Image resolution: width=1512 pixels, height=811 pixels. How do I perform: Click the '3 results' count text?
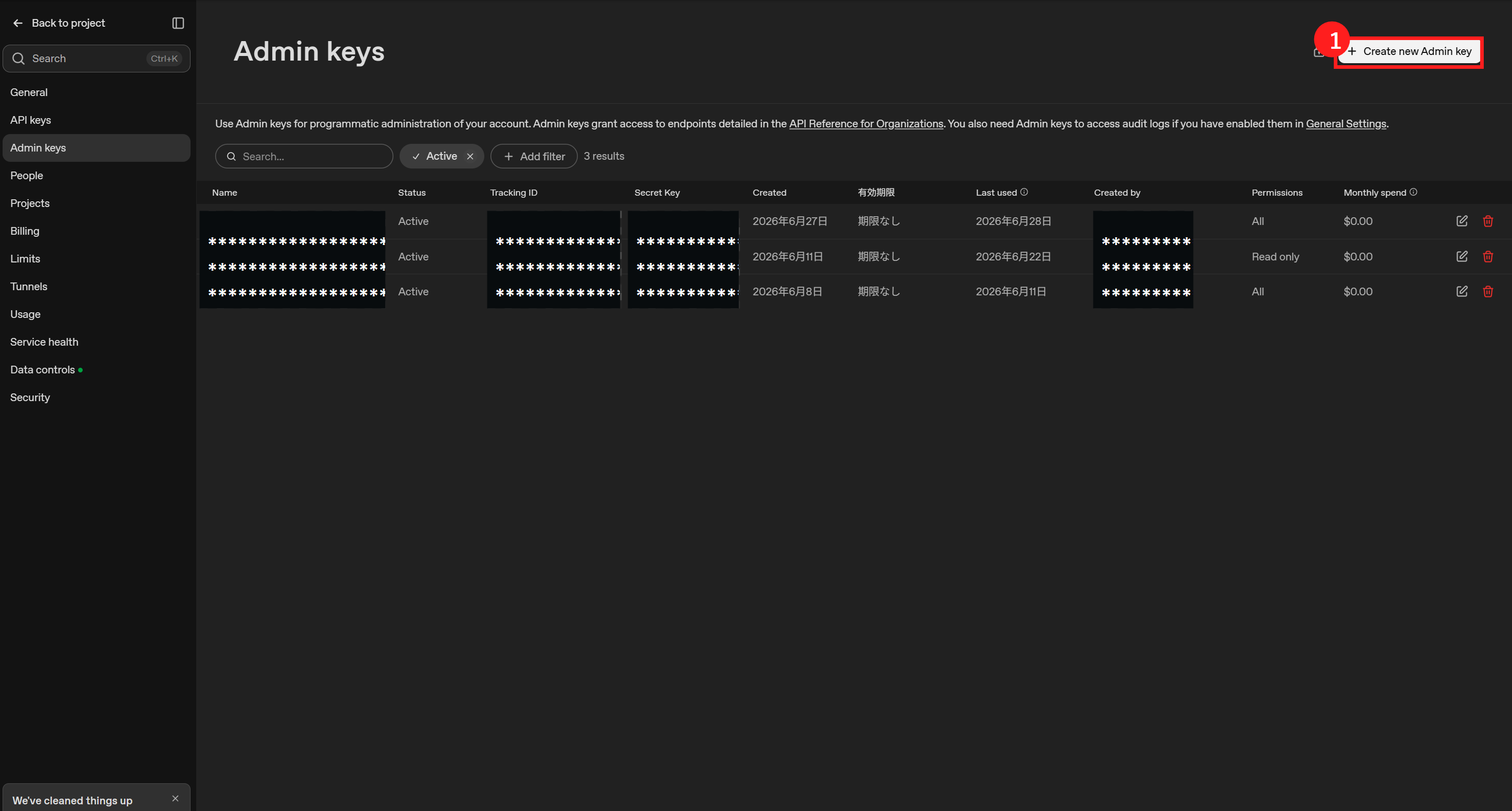point(604,156)
